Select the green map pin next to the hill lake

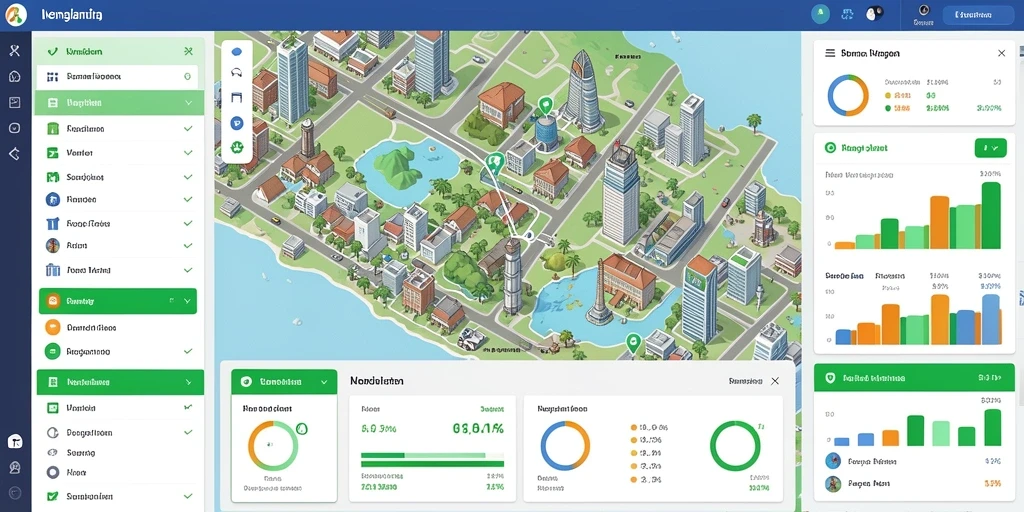click(495, 162)
